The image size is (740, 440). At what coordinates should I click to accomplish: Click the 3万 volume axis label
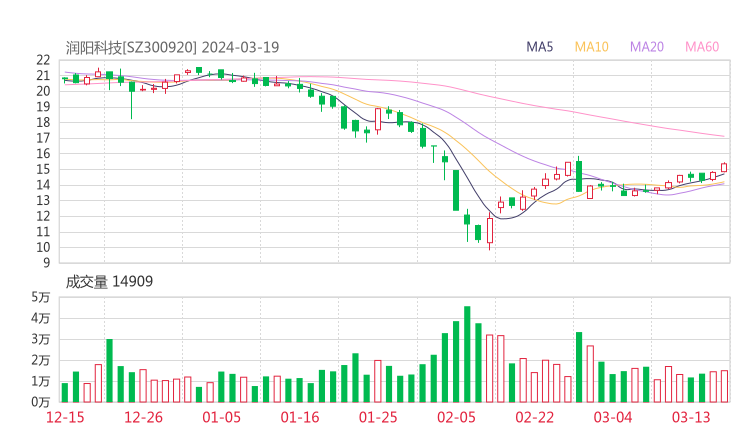(x=41, y=339)
